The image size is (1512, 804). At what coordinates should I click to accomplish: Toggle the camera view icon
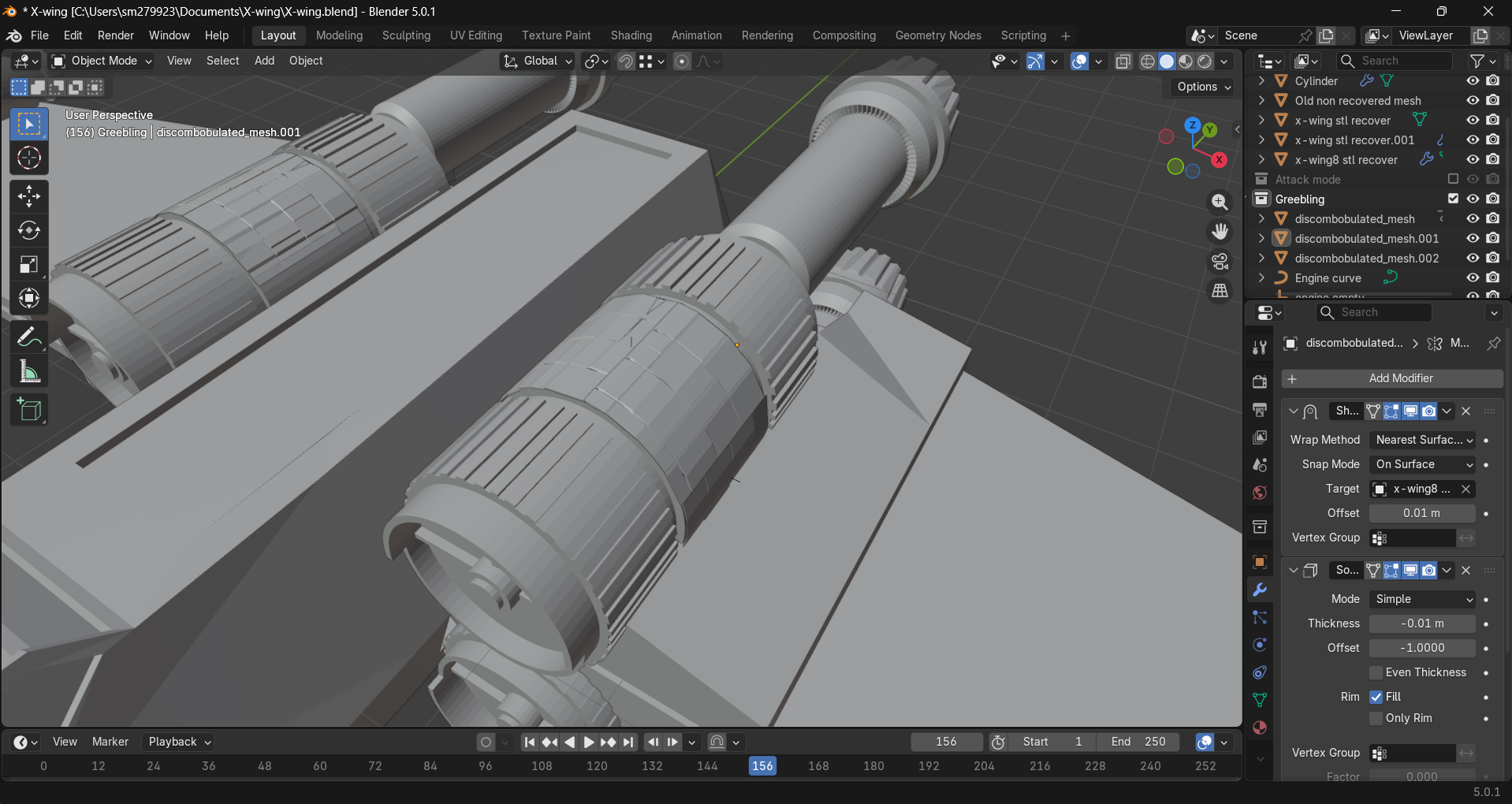pos(1220,261)
